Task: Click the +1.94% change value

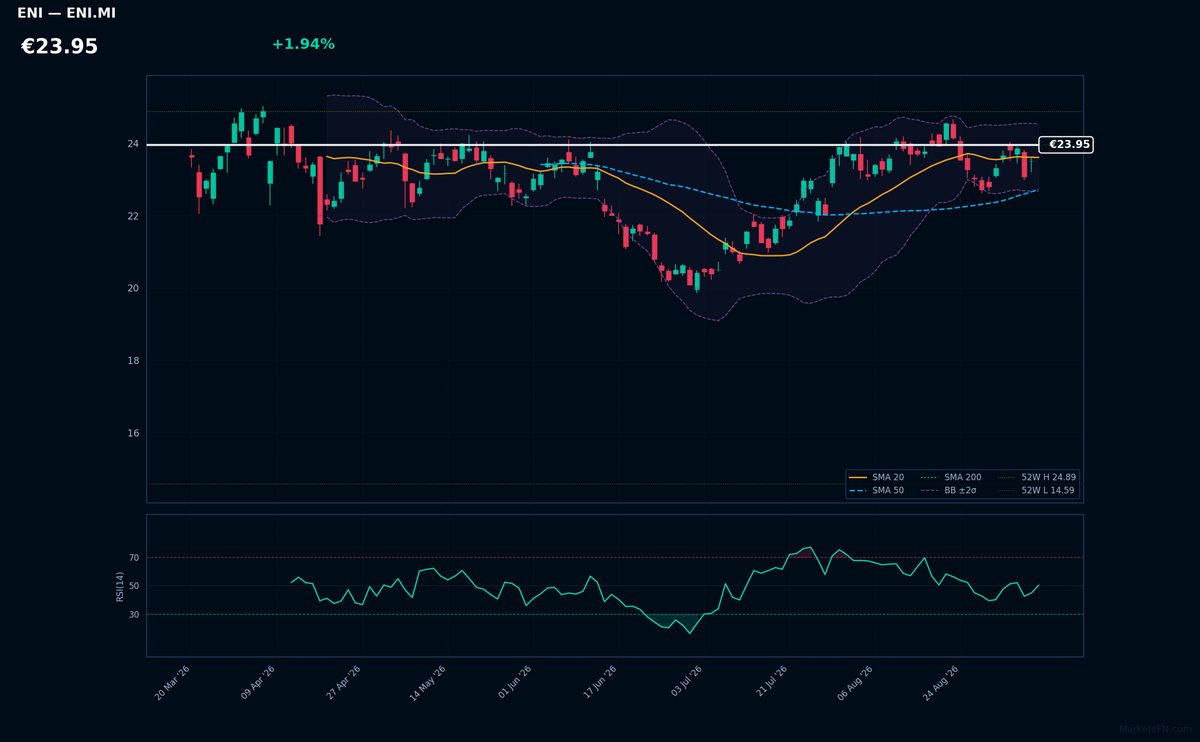Action: tap(303, 44)
